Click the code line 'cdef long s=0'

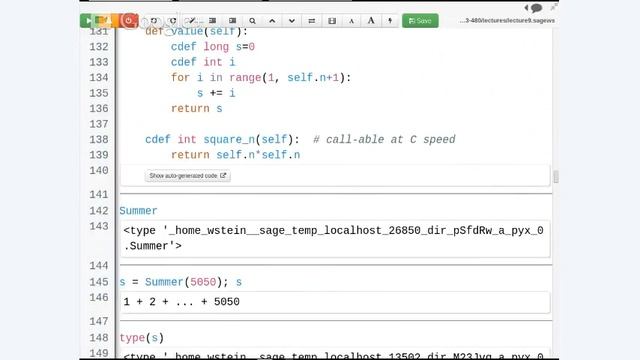click(x=213, y=47)
